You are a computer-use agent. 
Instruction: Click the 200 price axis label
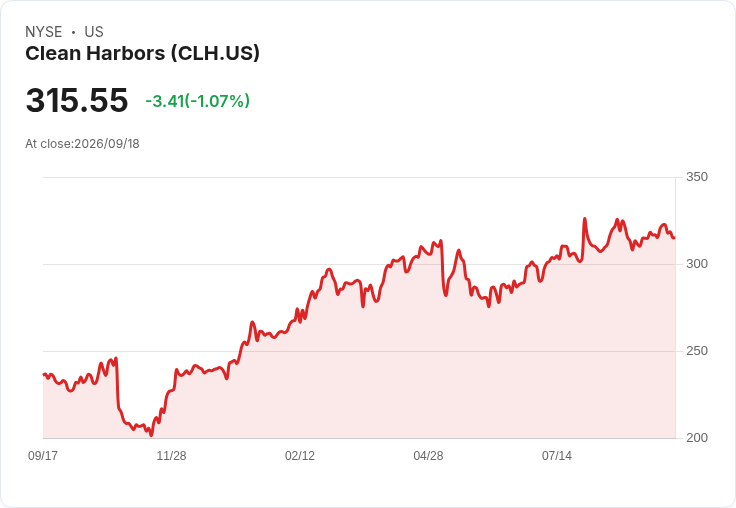697,438
